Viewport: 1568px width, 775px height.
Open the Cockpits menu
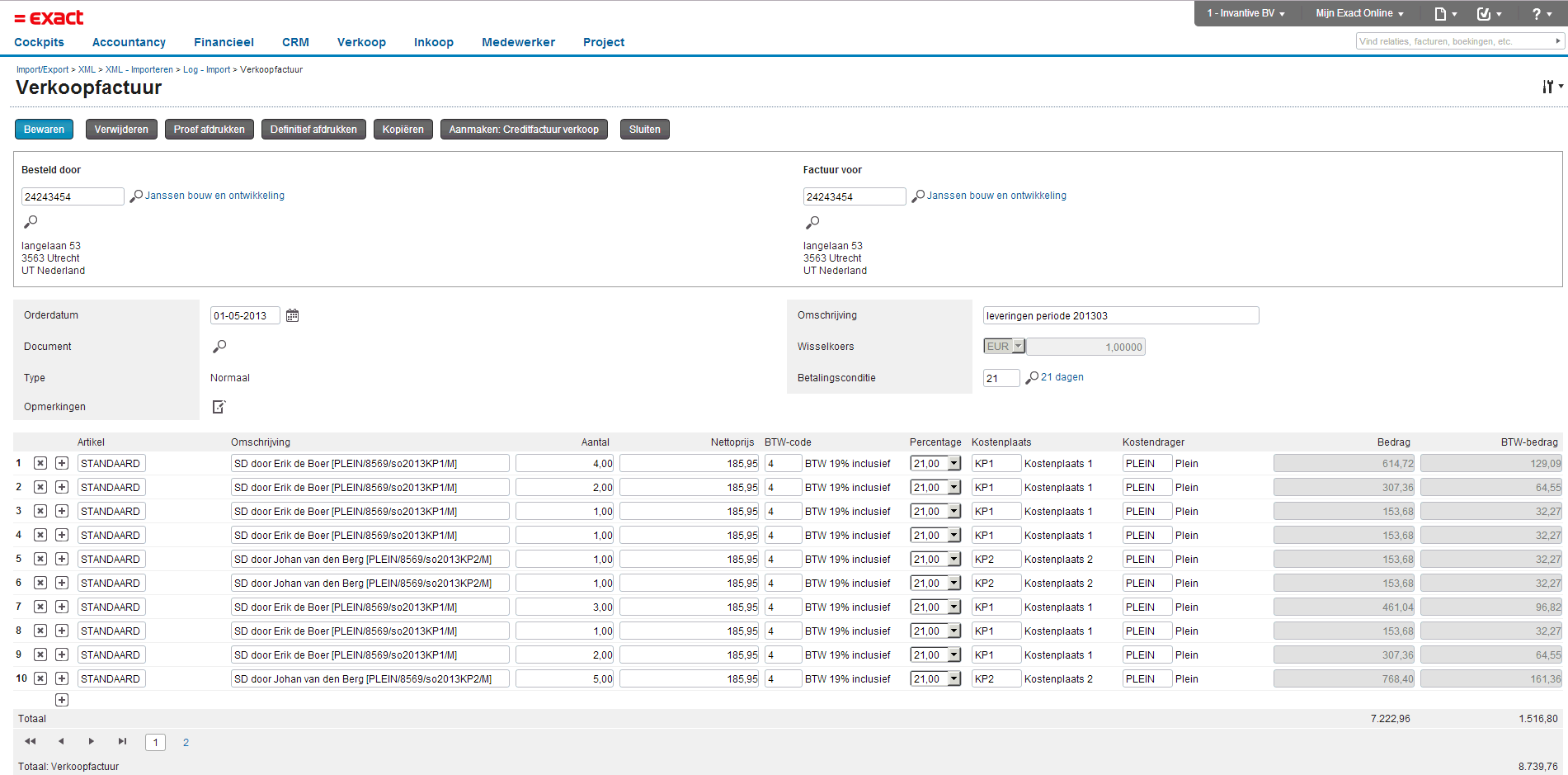39,42
